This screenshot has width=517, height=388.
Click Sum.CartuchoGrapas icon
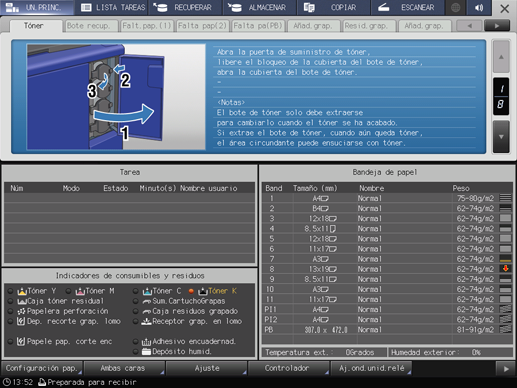point(147,301)
